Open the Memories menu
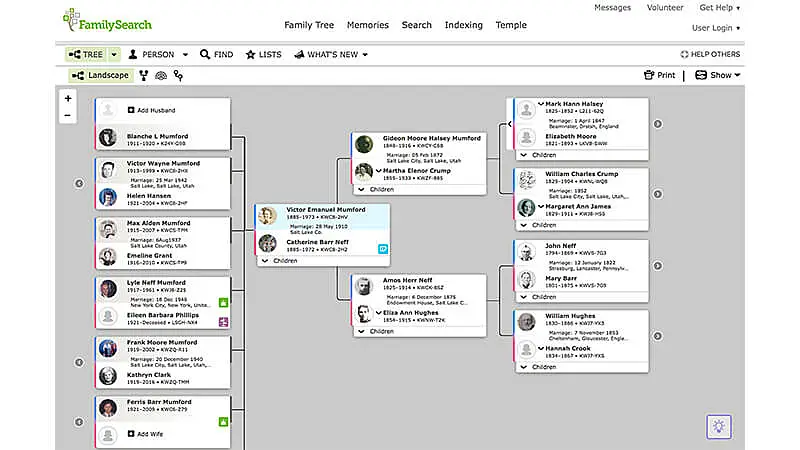 [x=367, y=25]
